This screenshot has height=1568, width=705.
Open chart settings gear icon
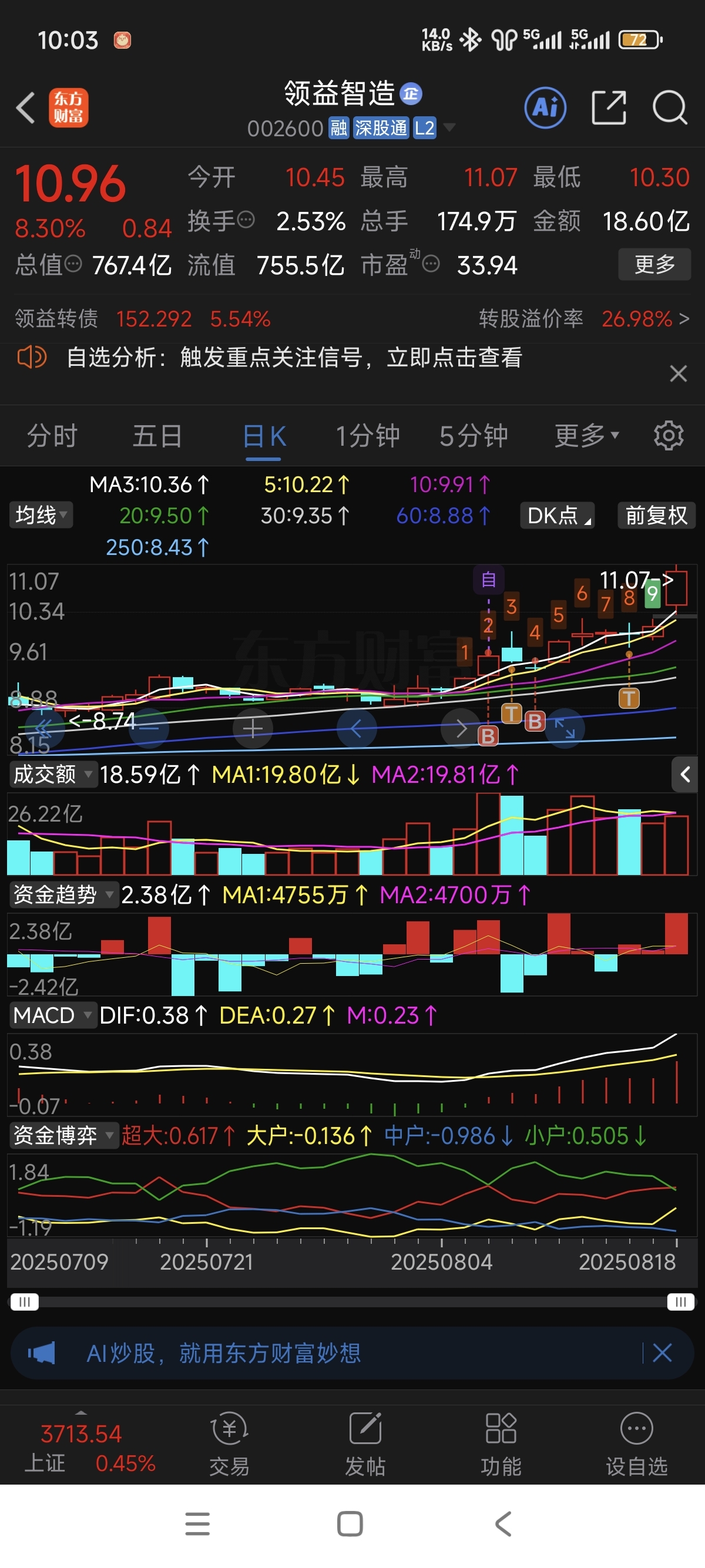669,436
